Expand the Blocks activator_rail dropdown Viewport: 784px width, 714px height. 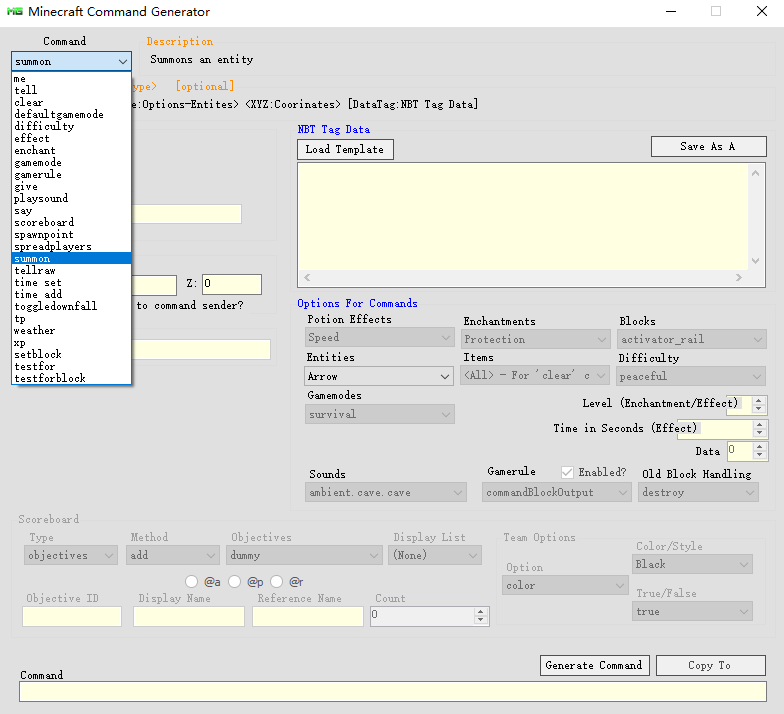point(692,340)
